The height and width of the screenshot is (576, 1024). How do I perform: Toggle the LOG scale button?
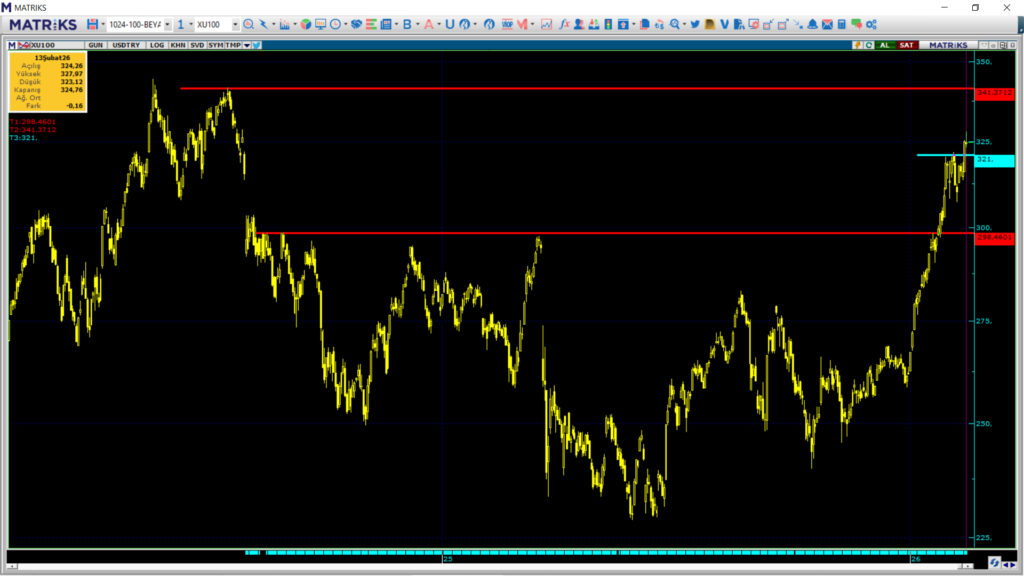[157, 45]
